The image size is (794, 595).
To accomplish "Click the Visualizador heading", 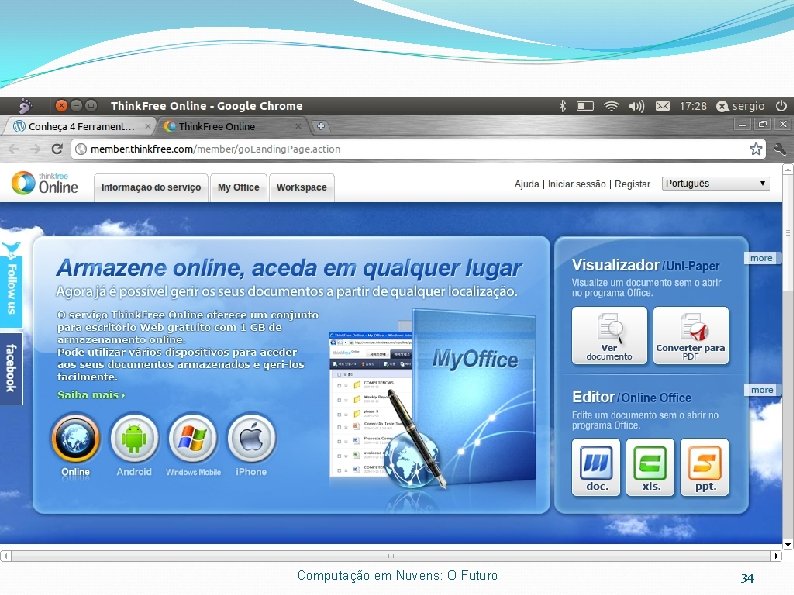I will [x=615, y=265].
